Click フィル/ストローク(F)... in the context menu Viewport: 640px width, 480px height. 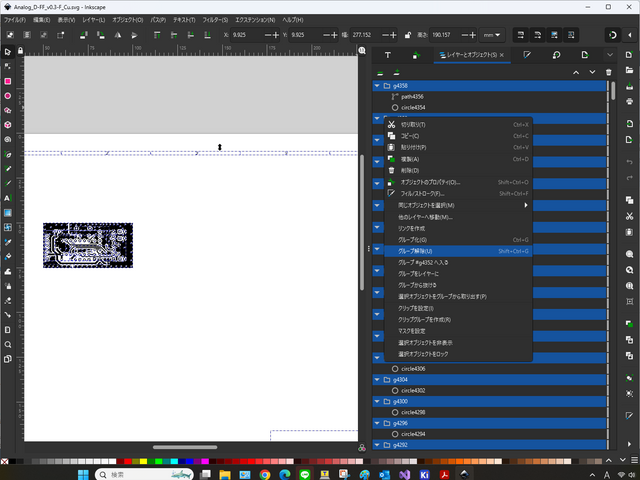(420, 193)
